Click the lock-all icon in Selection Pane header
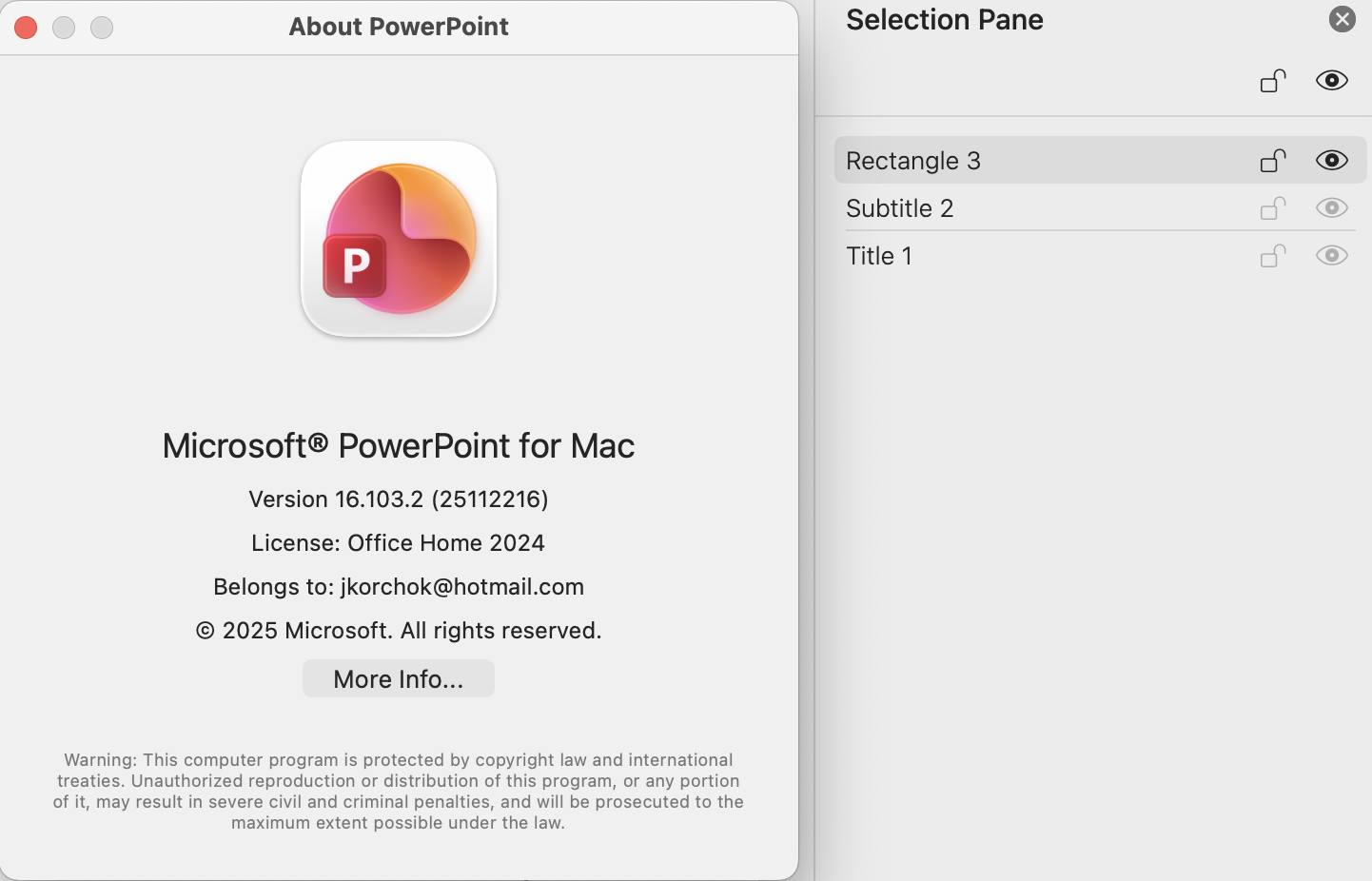The image size is (1372, 881). (1273, 81)
